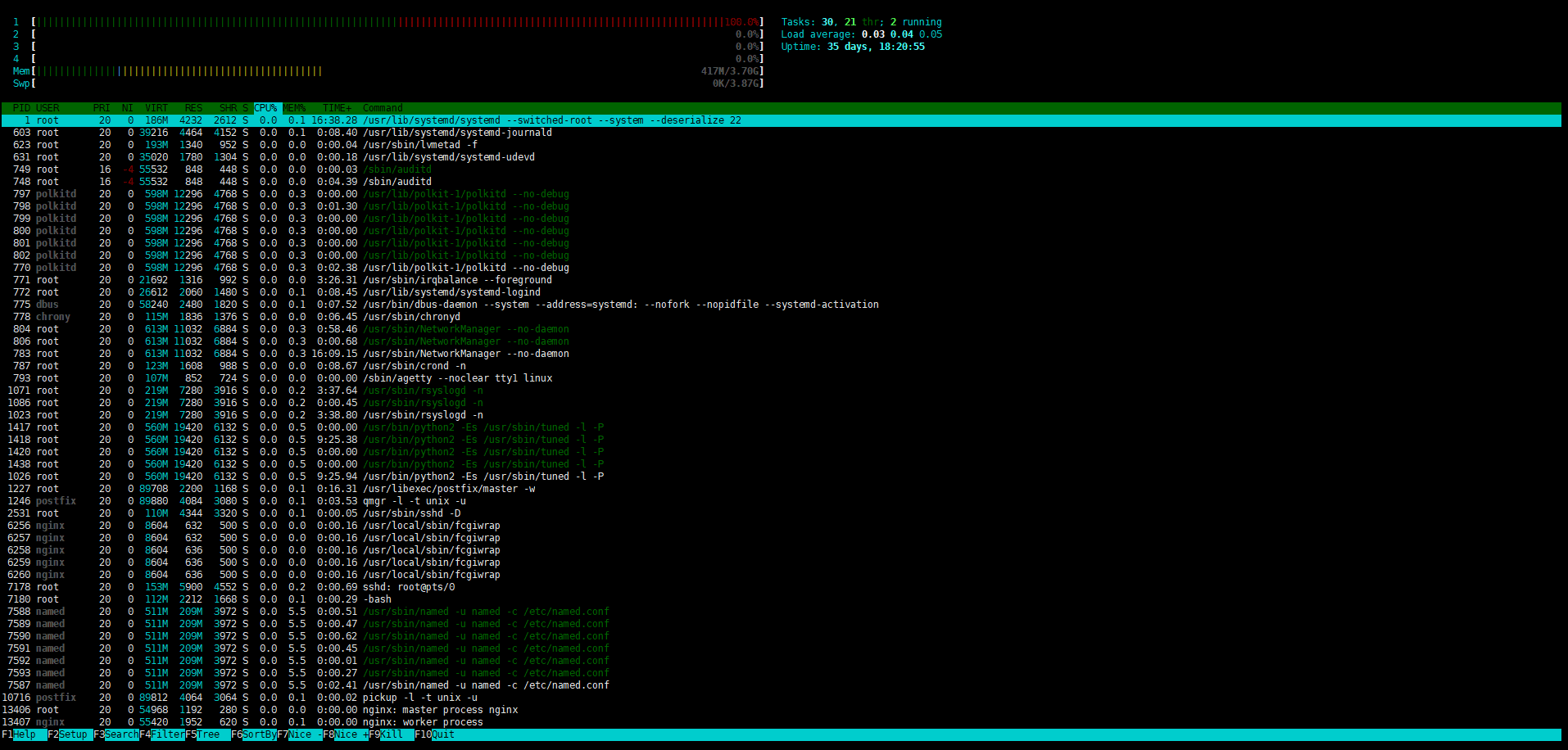Select PID 783 NetworkManager row
This screenshot has width=1568, height=750.
click(x=782, y=354)
